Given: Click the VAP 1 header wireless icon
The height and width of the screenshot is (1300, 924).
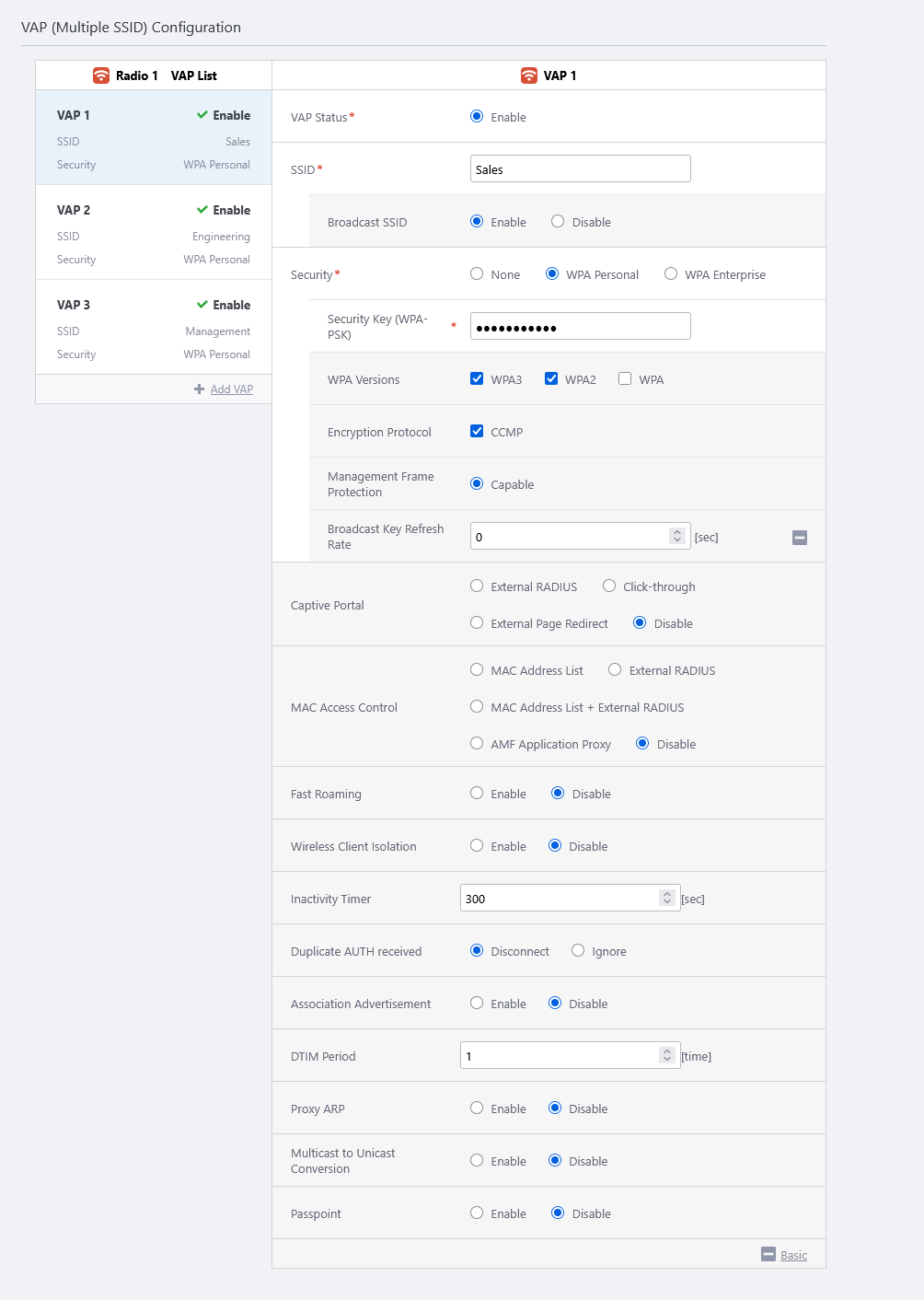Looking at the screenshot, I should (529, 75).
